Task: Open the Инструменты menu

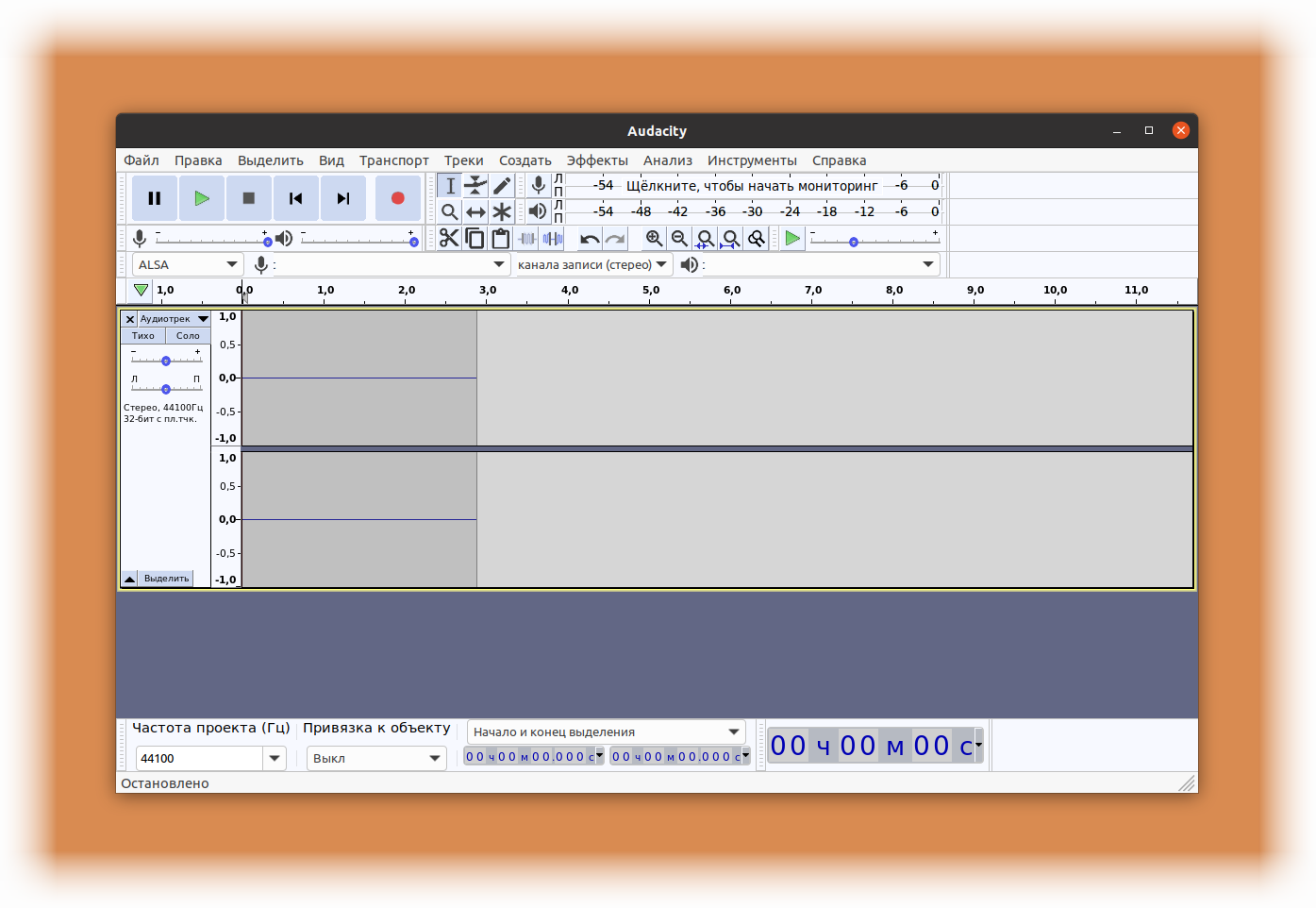Action: [x=752, y=160]
